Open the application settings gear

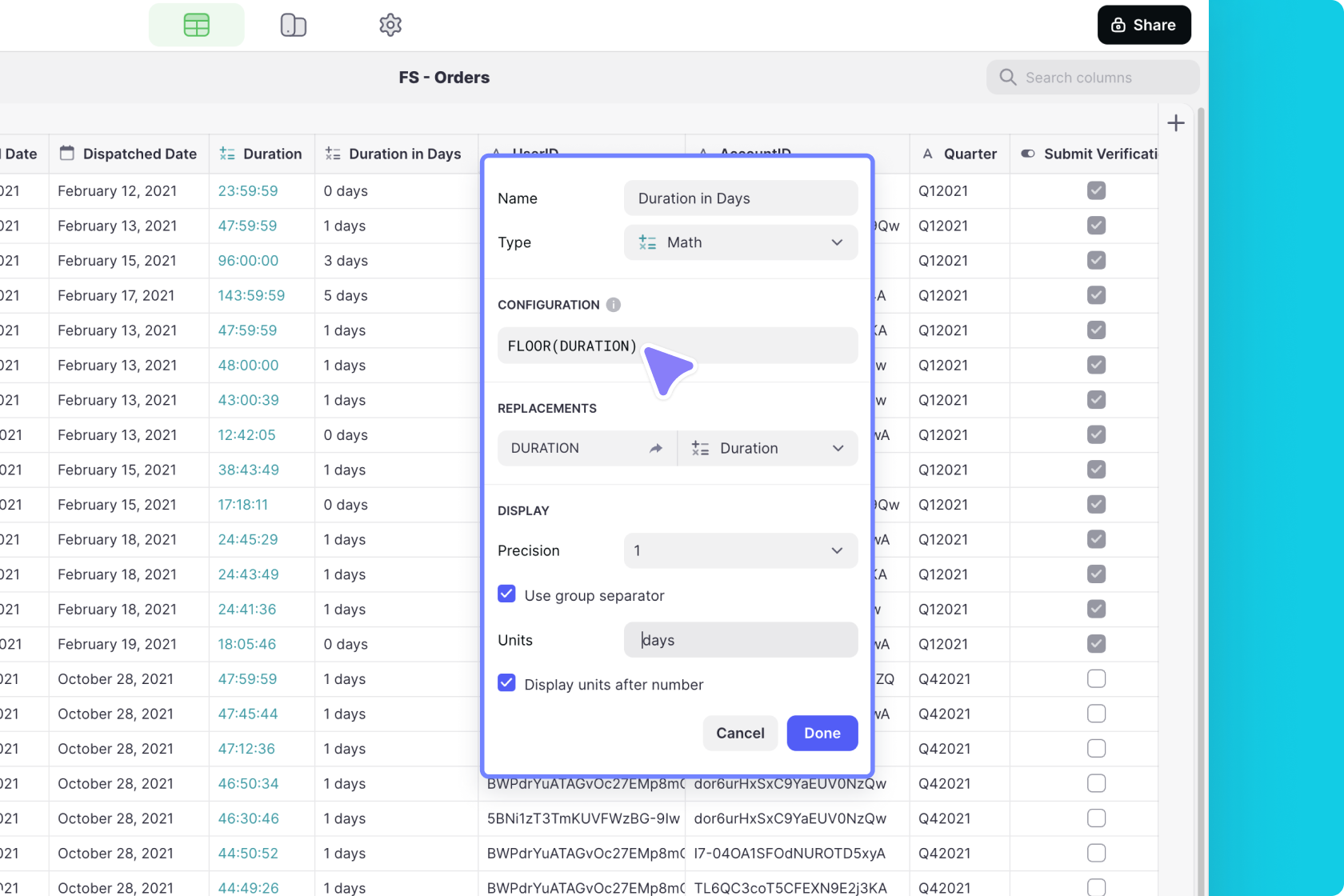pos(390,25)
